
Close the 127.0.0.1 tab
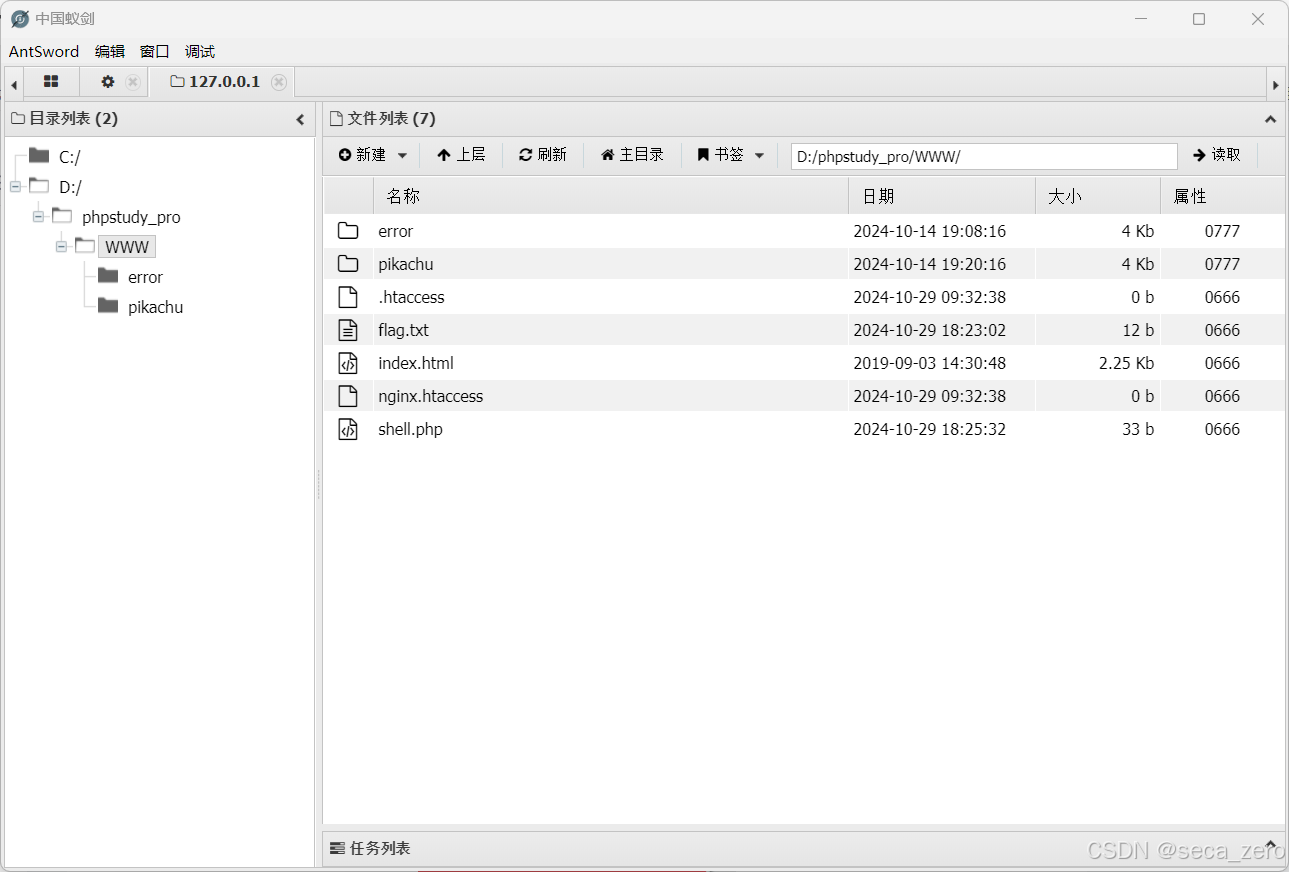pos(279,82)
